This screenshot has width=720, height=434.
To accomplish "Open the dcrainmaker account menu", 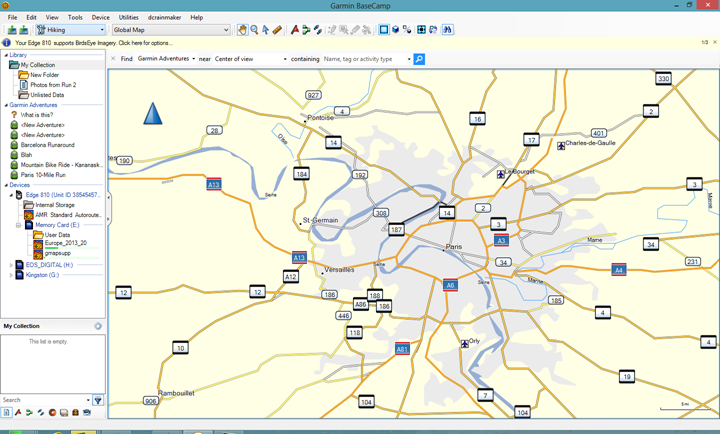I will pos(164,17).
